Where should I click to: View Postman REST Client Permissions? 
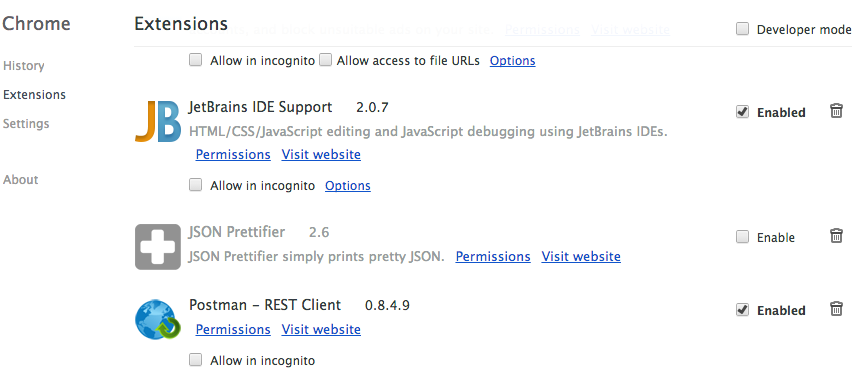coord(233,329)
